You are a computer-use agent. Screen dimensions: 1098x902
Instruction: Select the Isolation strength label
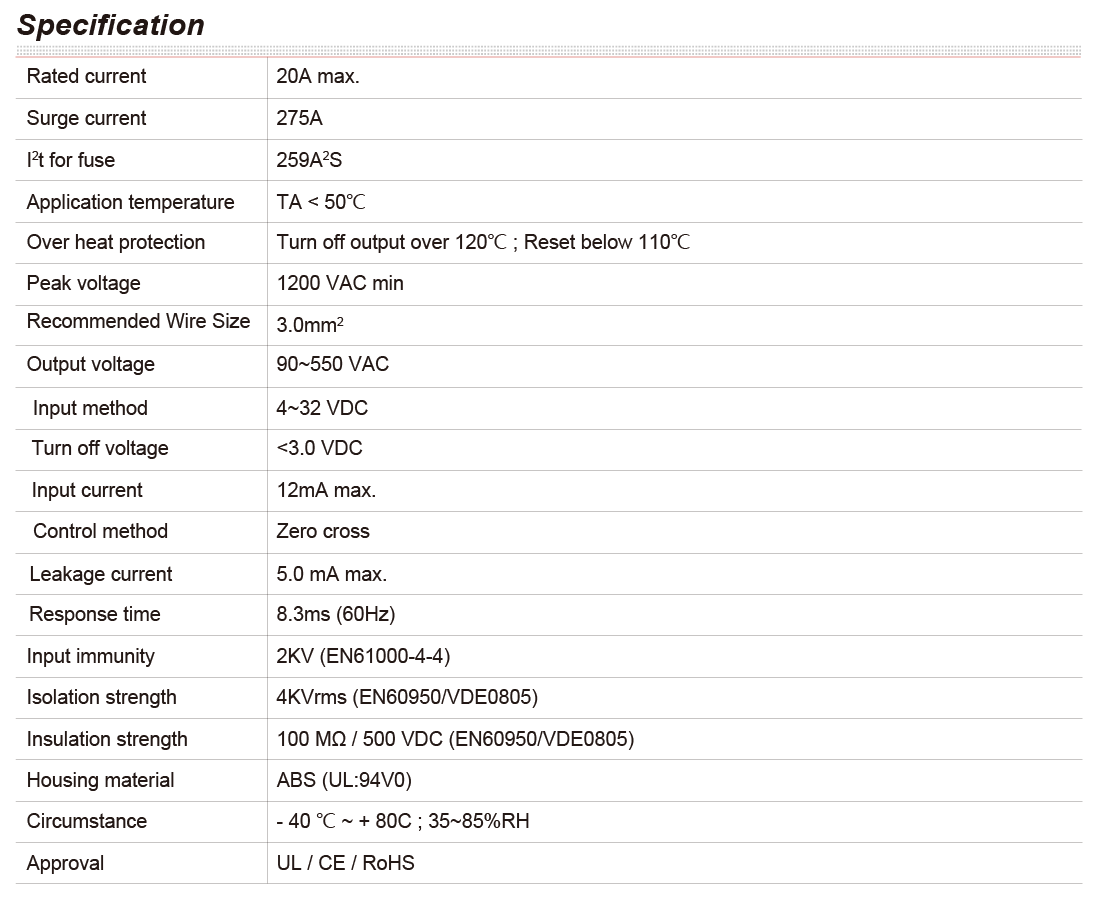tap(101, 697)
